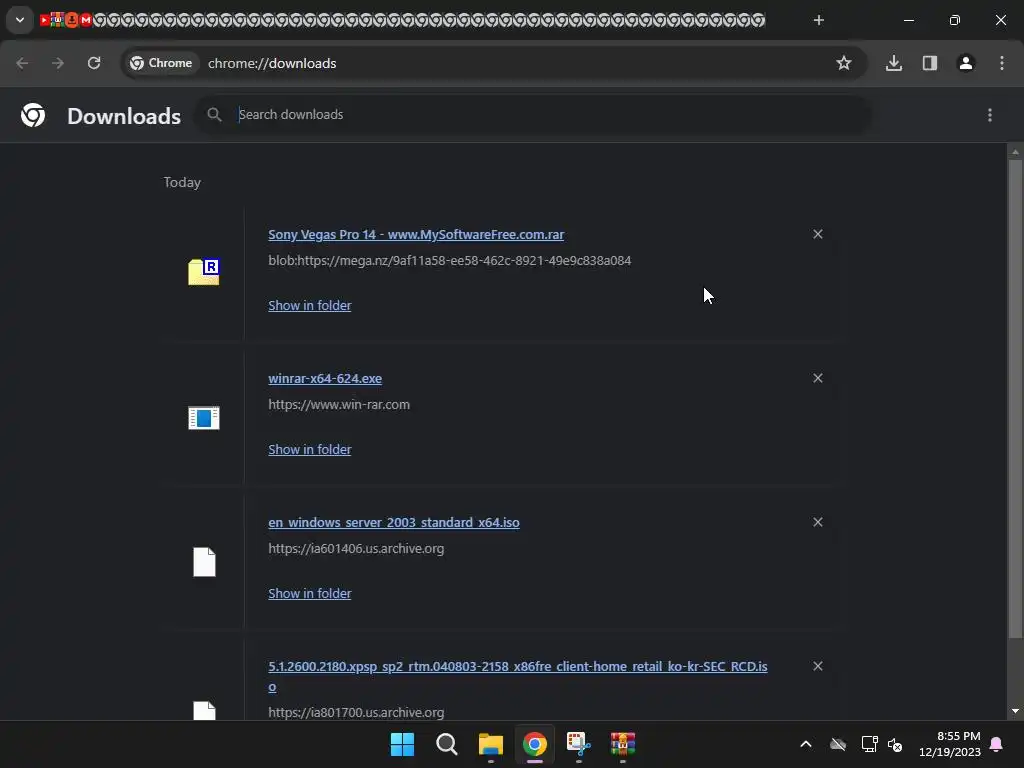
Task: Open the Windows Start menu
Action: (402, 744)
